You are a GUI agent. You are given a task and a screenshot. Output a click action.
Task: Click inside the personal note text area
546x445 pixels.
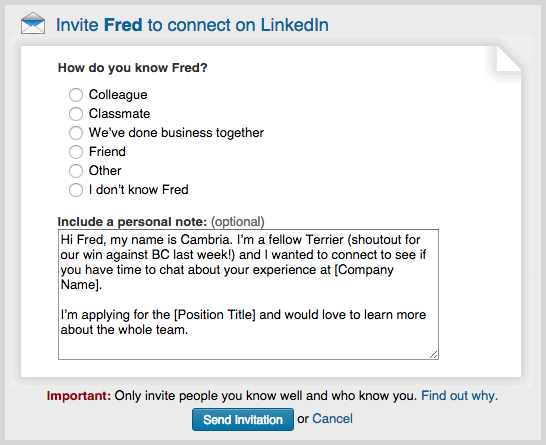pyautogui.click(x=248, y=294)
